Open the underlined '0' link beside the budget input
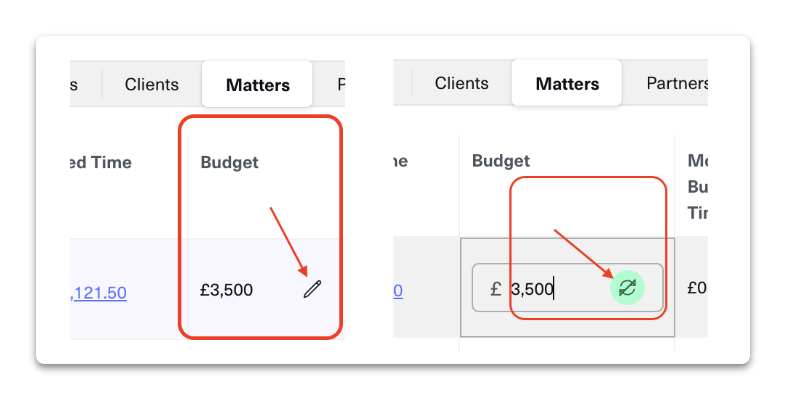This screenshot has width=786, height=402. pyautogui.click(x=397, y=291)
